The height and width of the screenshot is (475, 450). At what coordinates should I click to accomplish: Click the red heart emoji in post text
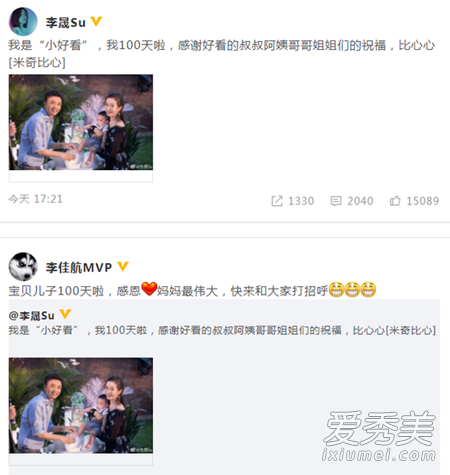[x=149, y=289]
